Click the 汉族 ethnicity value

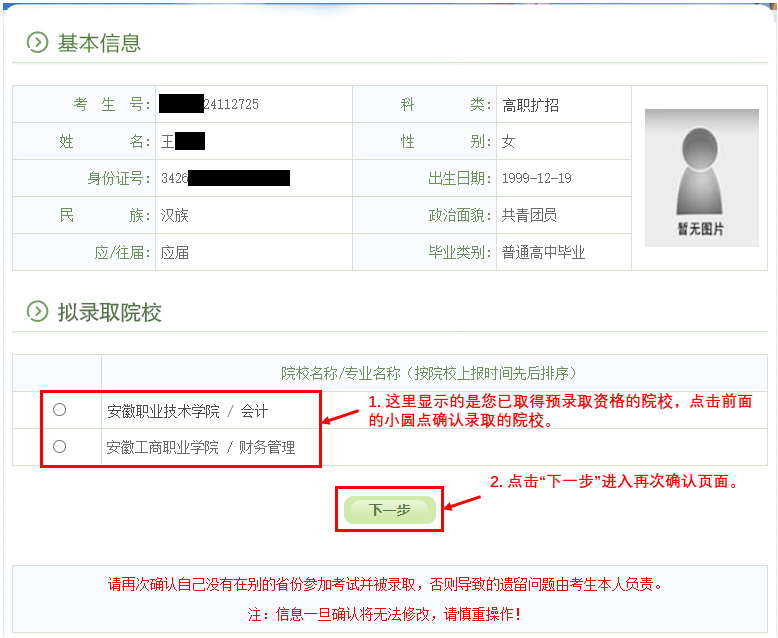(175, 215)
